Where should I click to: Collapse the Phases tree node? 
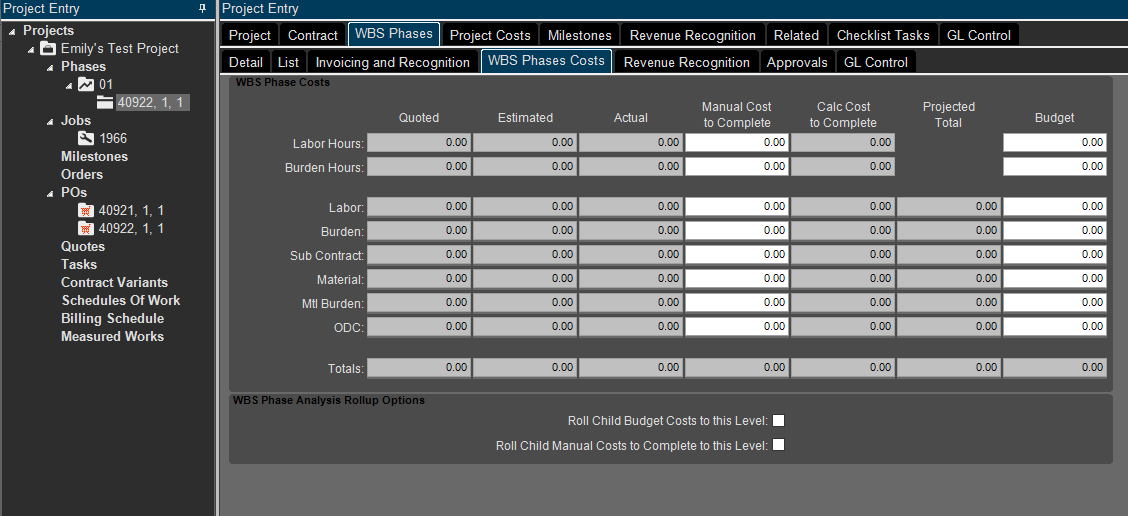[x=50, y=67]
